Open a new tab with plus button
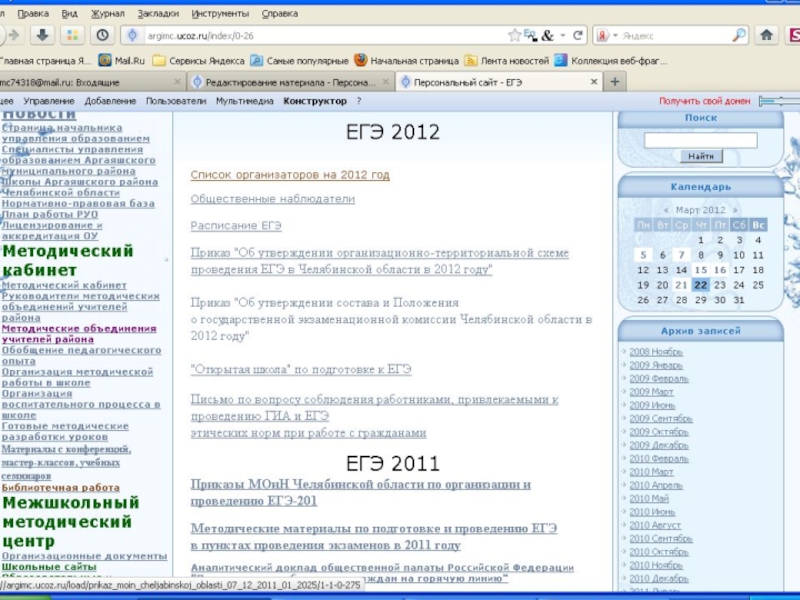 pos(615,82)
